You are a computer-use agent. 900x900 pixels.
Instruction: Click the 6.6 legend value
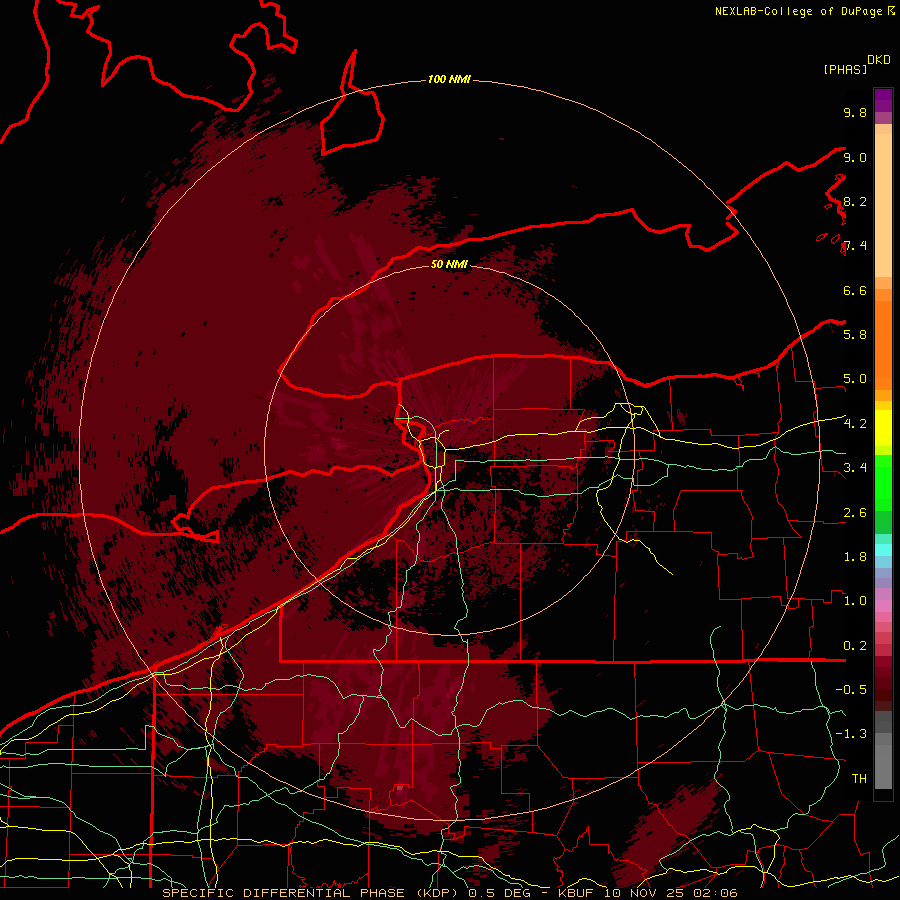855,291
